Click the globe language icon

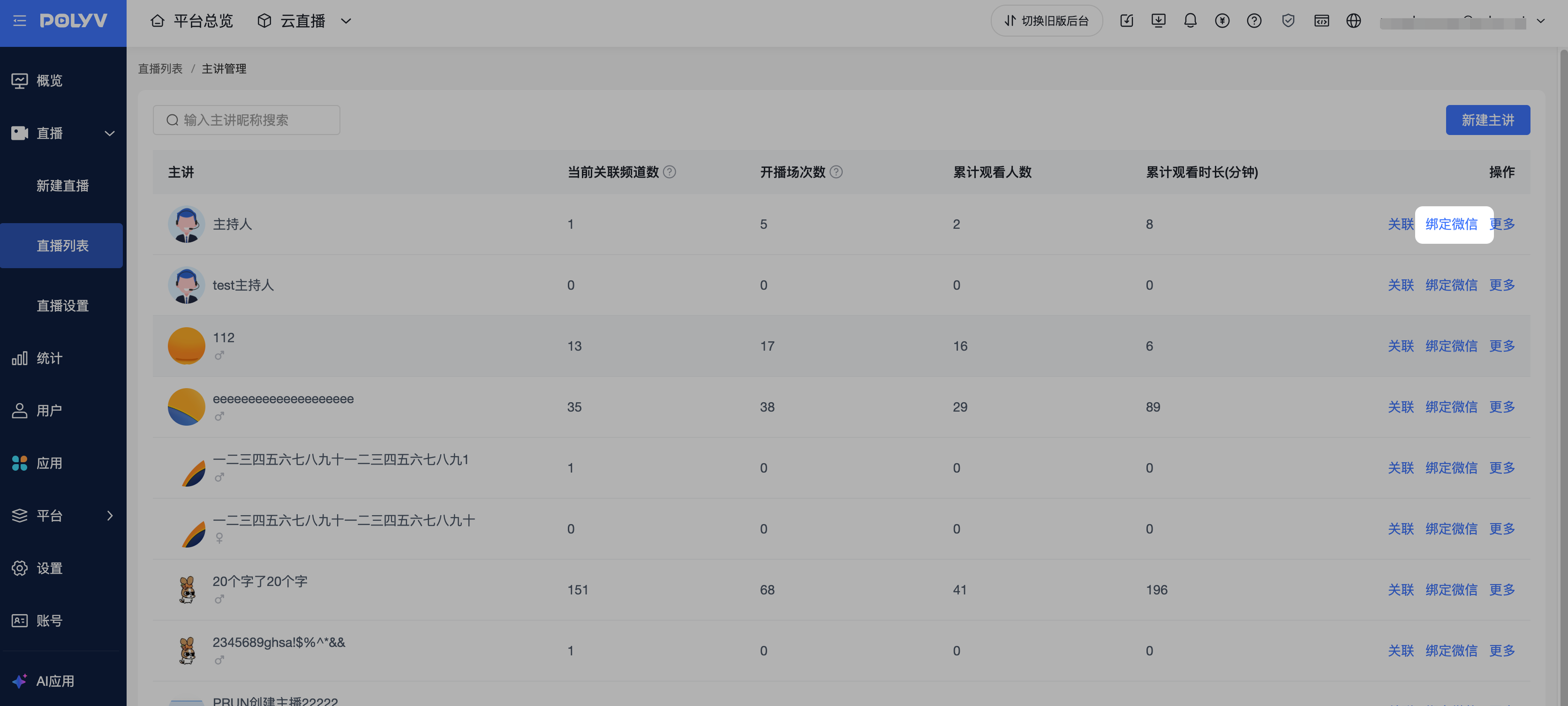[x=1353, y=21]
